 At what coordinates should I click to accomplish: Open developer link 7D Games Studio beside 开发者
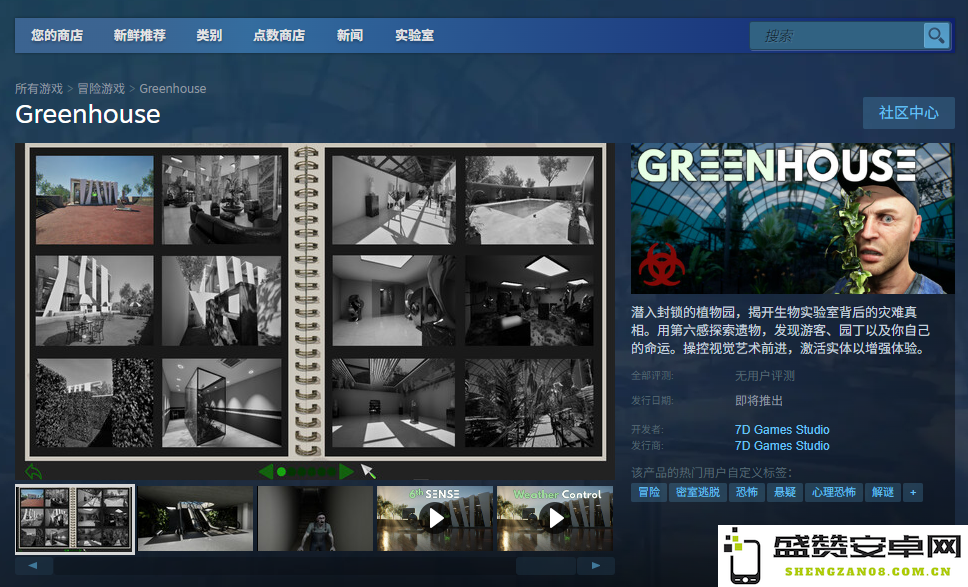point(782,430)
